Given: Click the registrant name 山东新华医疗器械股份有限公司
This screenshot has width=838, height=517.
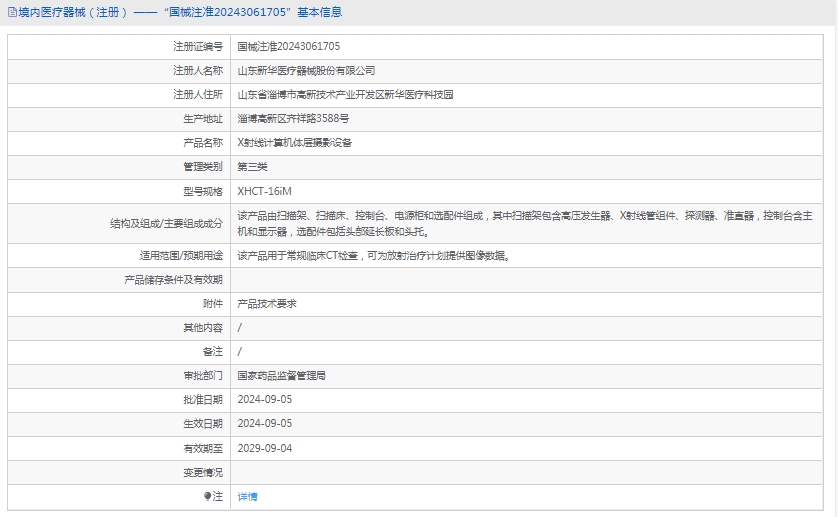Looking at the screenshot, I should (306, 70).
